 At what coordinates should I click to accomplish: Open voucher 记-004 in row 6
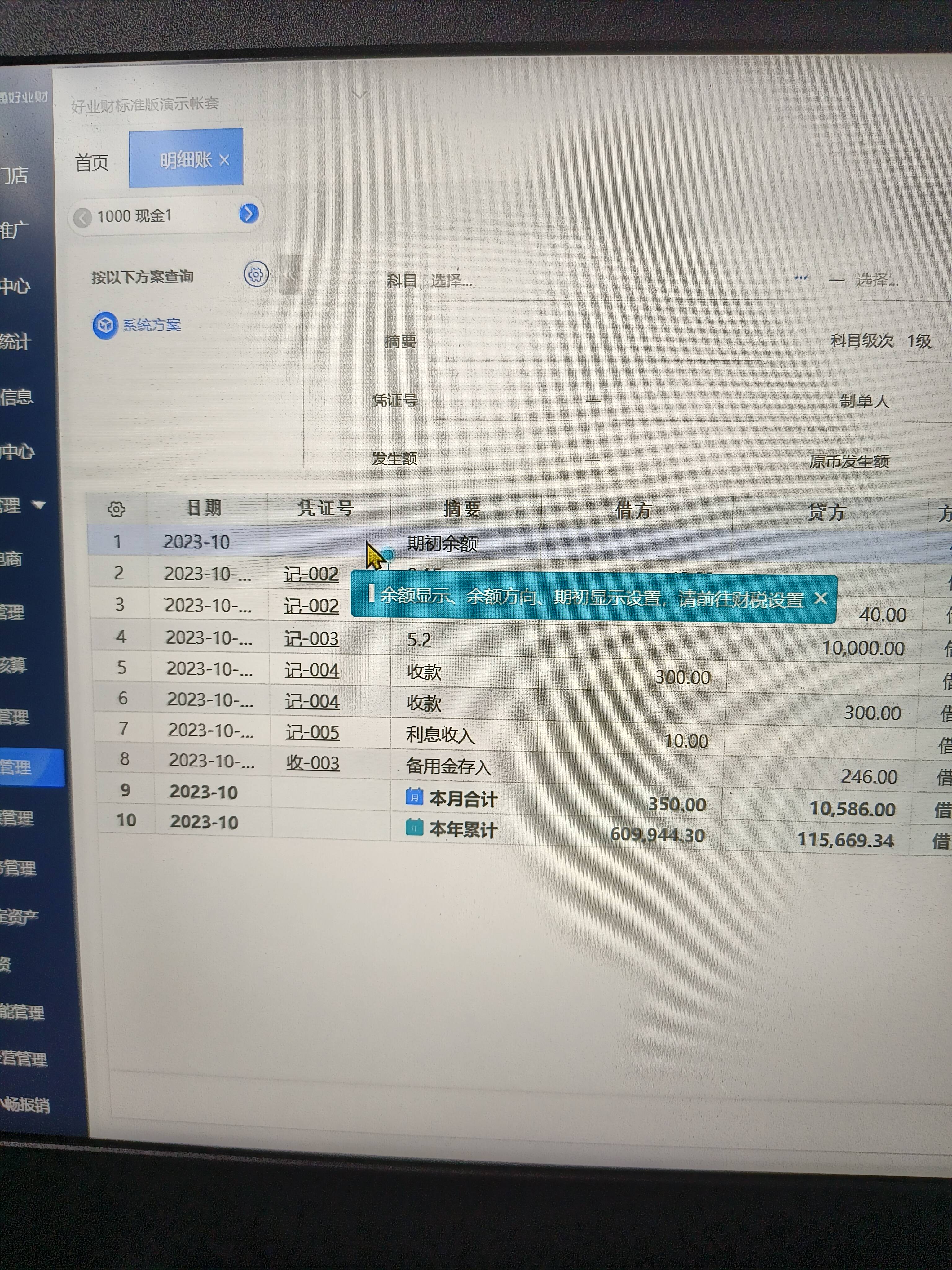click(313, 701)
